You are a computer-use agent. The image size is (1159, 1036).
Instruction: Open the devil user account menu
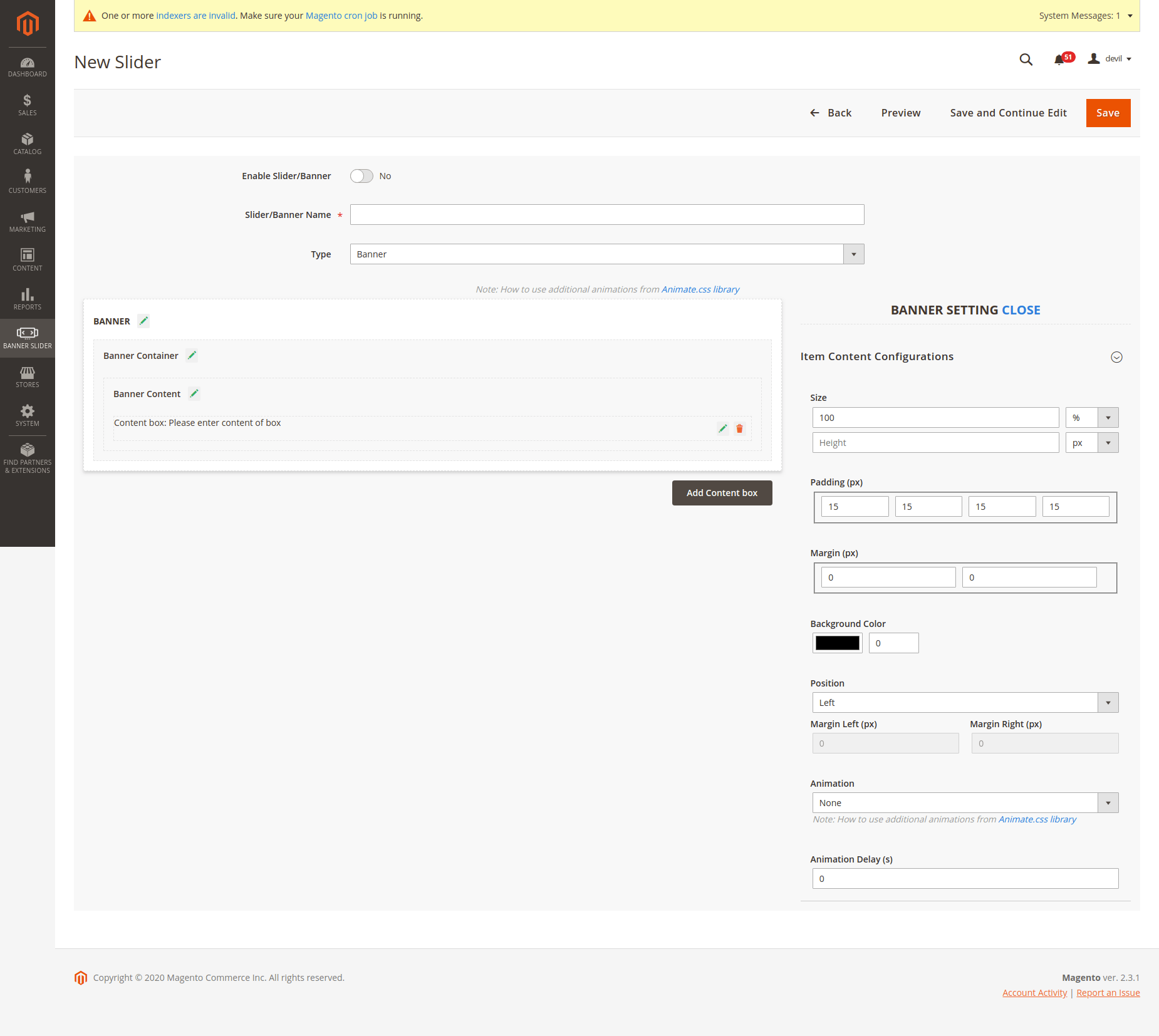click(x=1110, y=59)
